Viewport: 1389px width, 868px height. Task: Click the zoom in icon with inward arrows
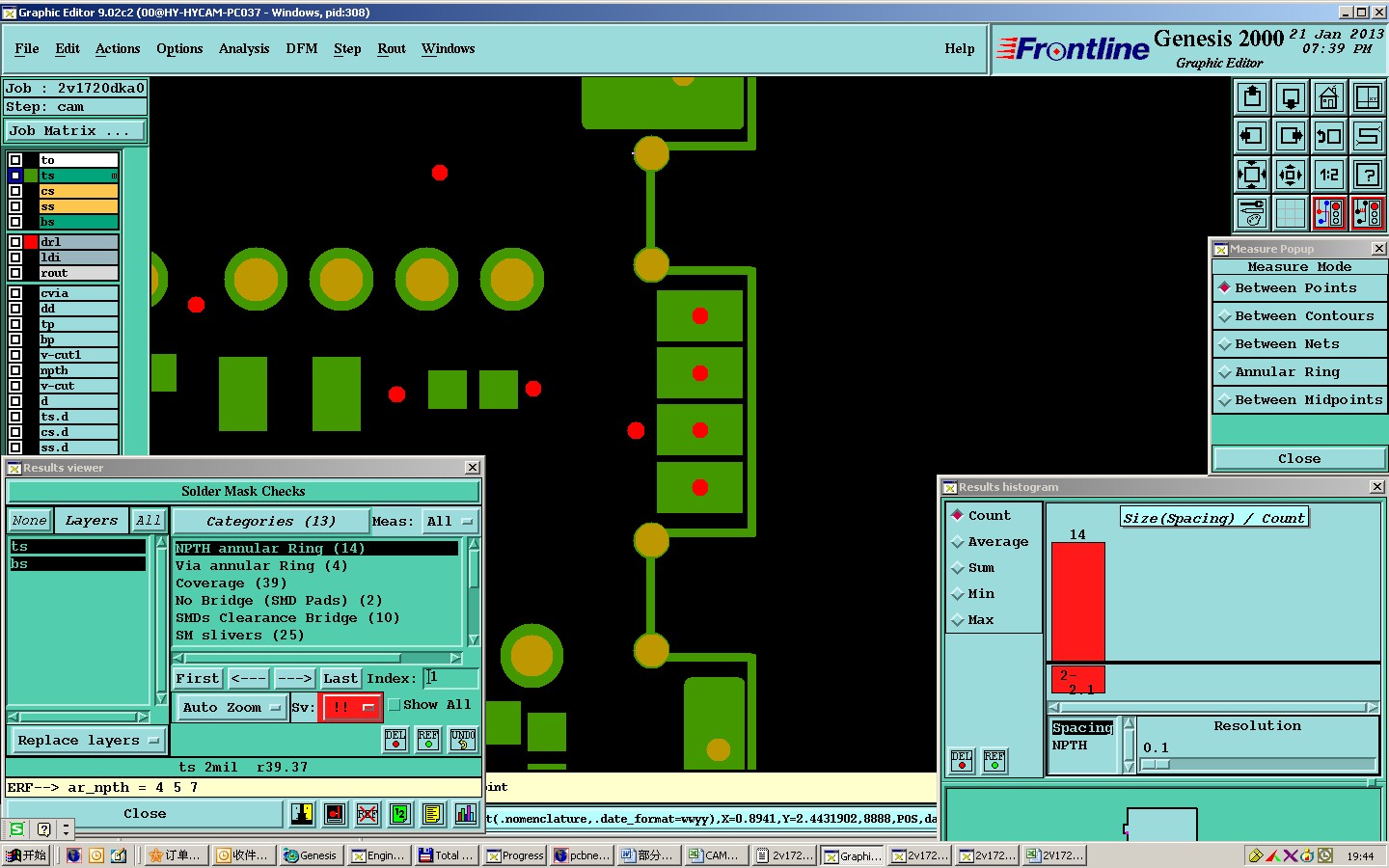coord(1252,175)
